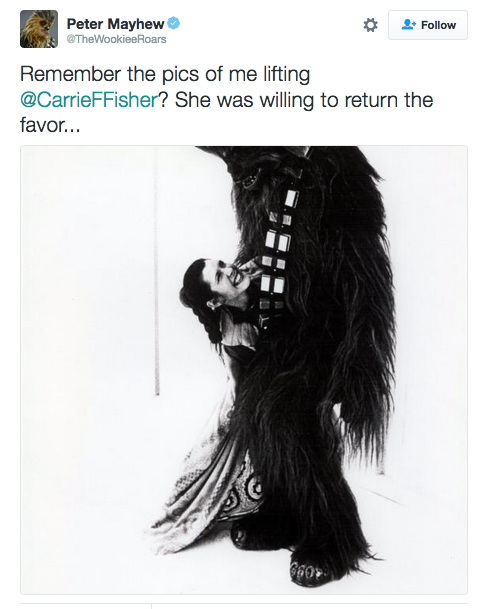
Task: Visit the Peter Mayhew profile name link
Action: [x=115, y=24]
